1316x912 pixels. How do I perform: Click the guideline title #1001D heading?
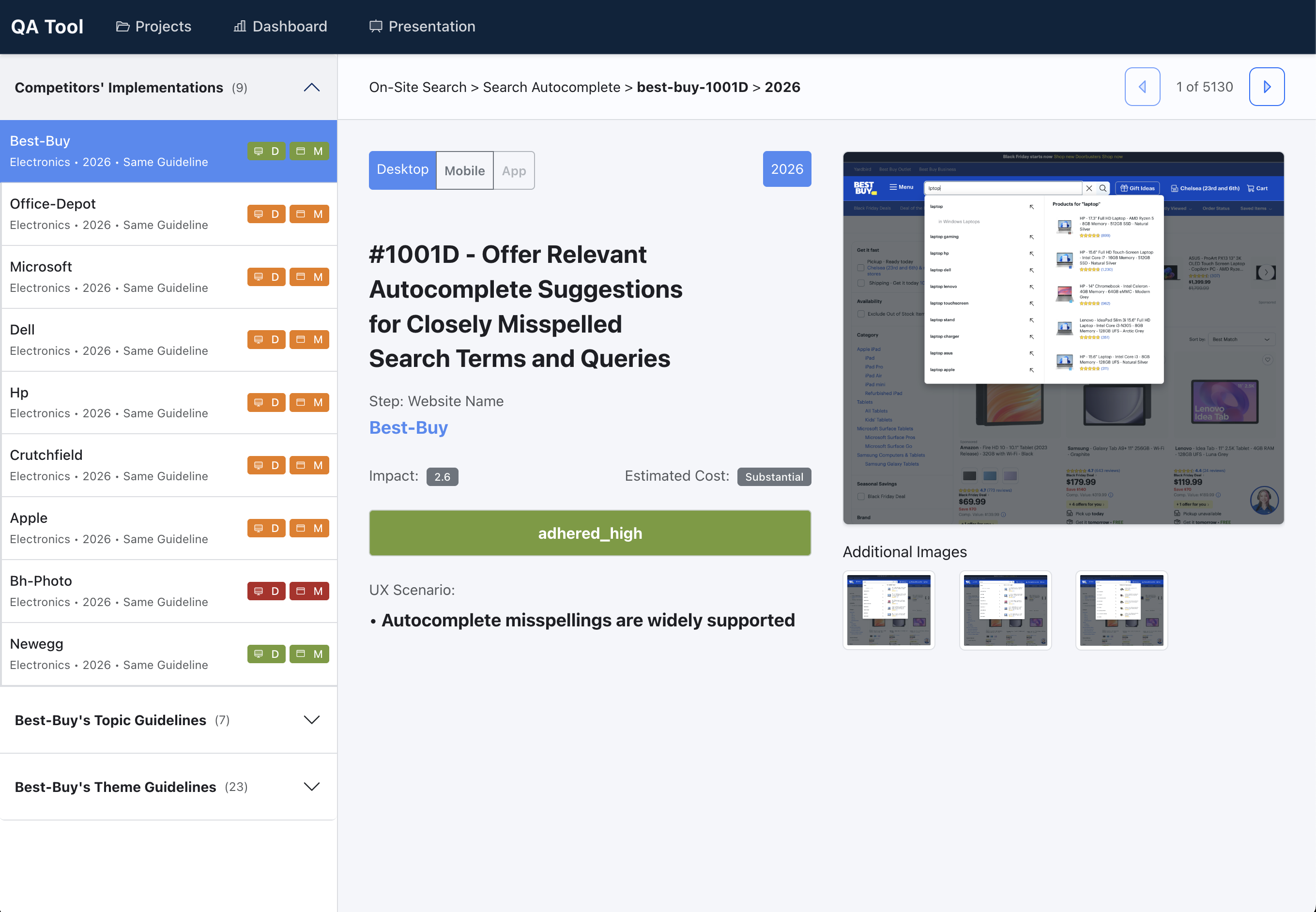click(x=526, y=307)
